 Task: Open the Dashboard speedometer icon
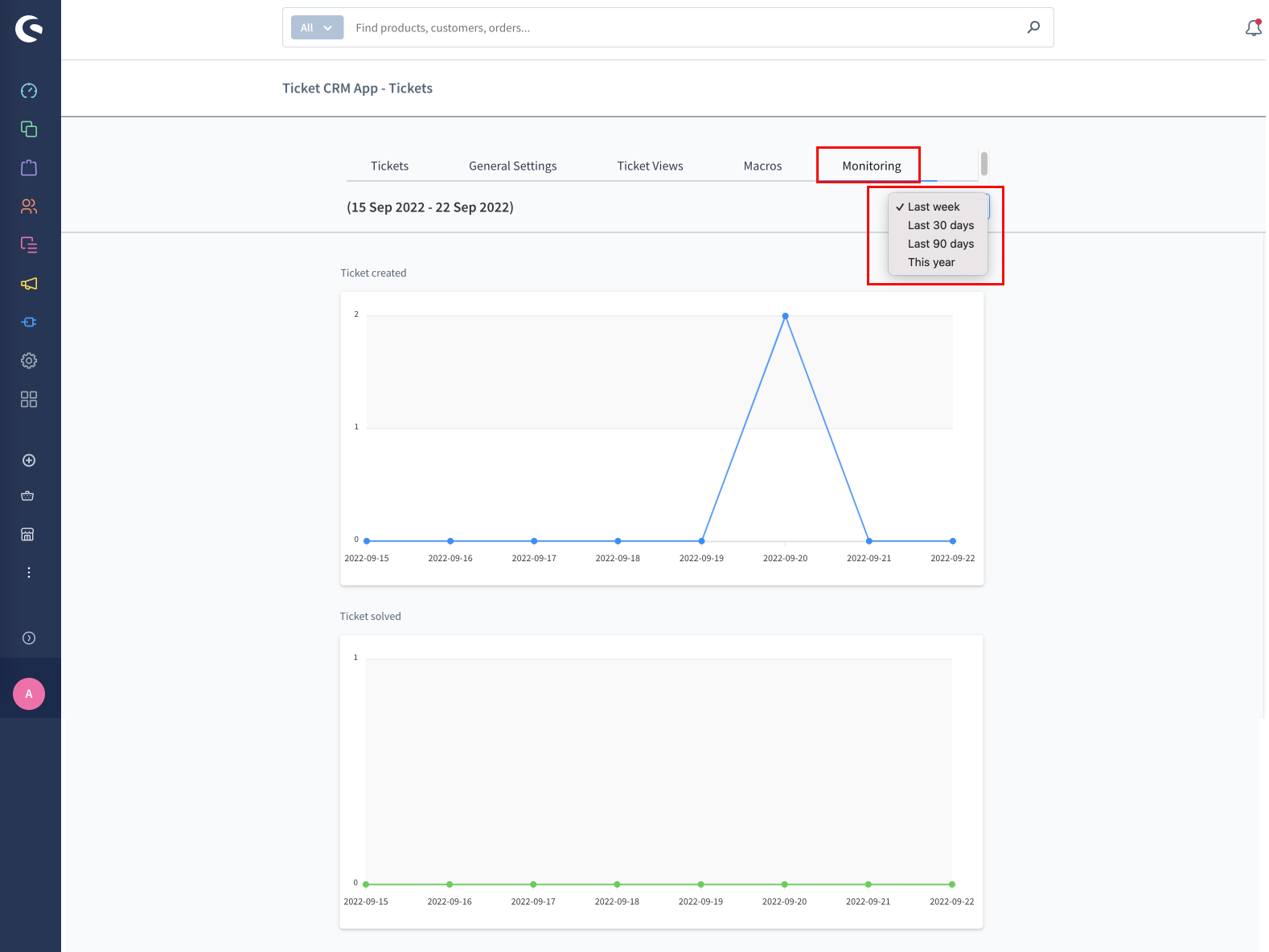click(29, 91)
